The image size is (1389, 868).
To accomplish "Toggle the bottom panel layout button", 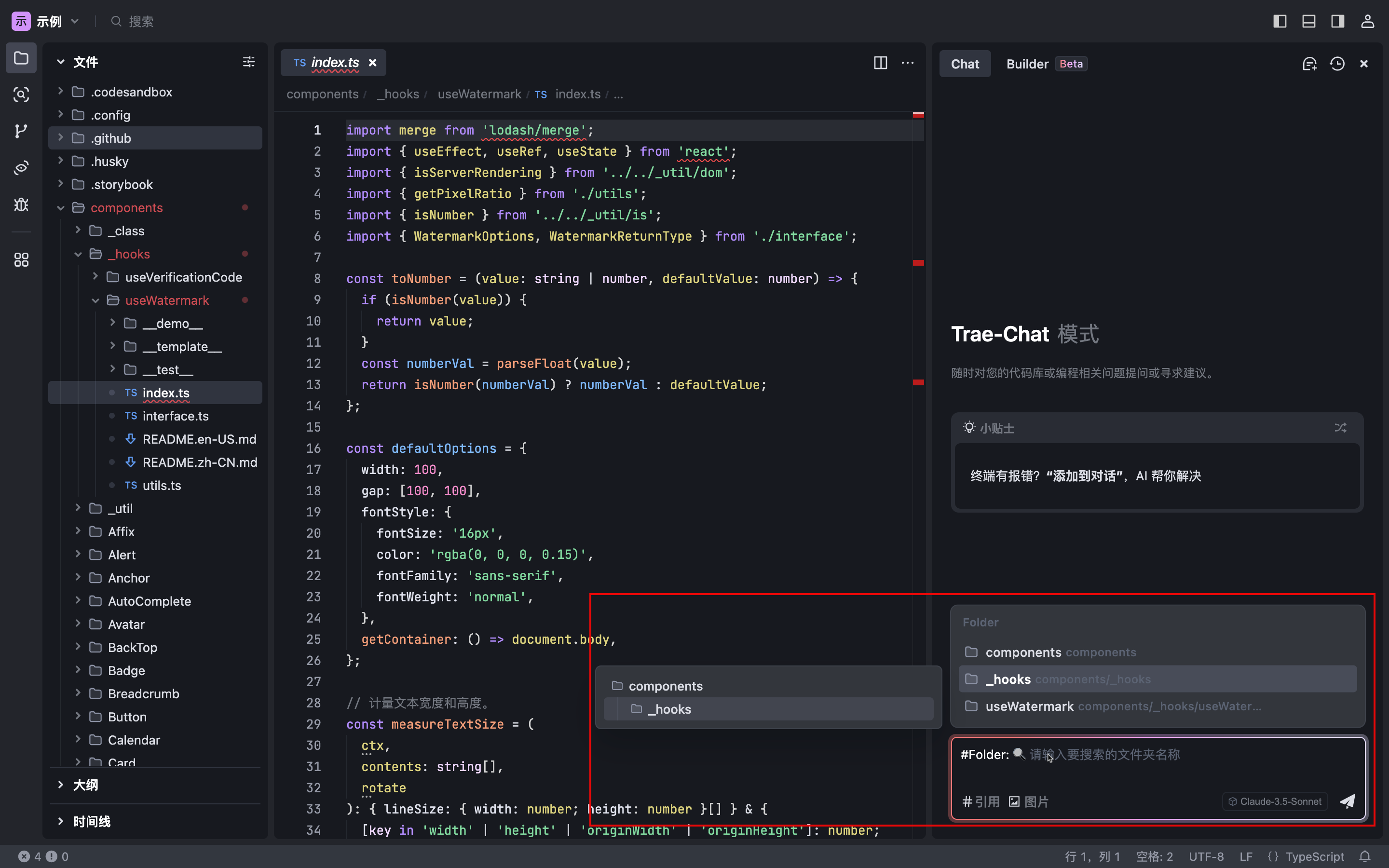I will [x=1308, y=21].
